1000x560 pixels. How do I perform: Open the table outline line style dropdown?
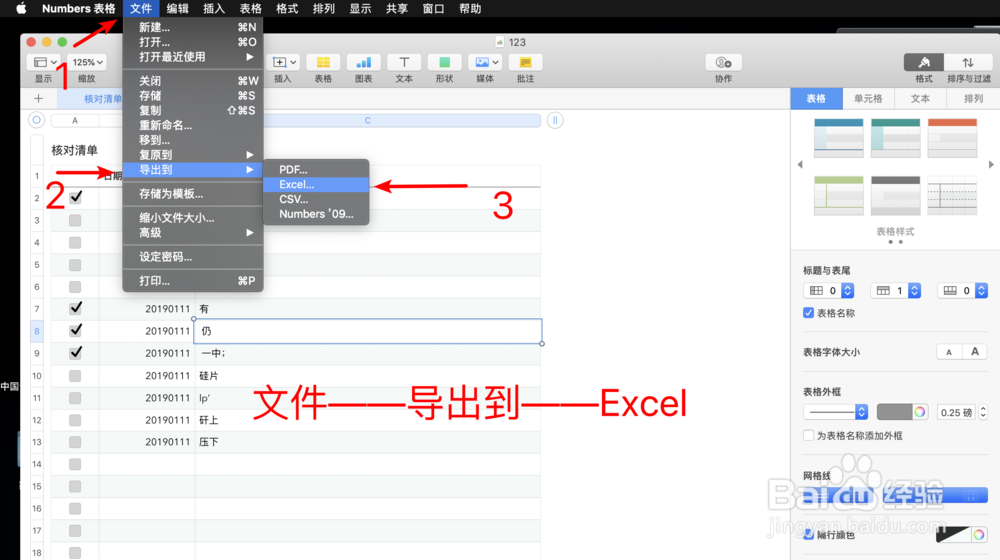[835, 412]
